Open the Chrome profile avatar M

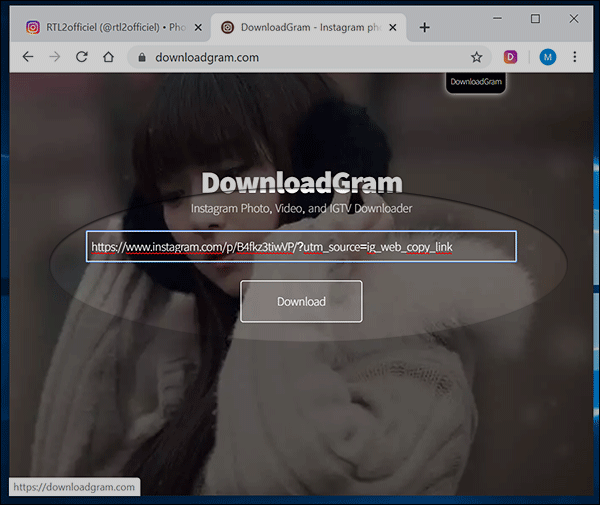pyautogui.click(x=547, y=57)
